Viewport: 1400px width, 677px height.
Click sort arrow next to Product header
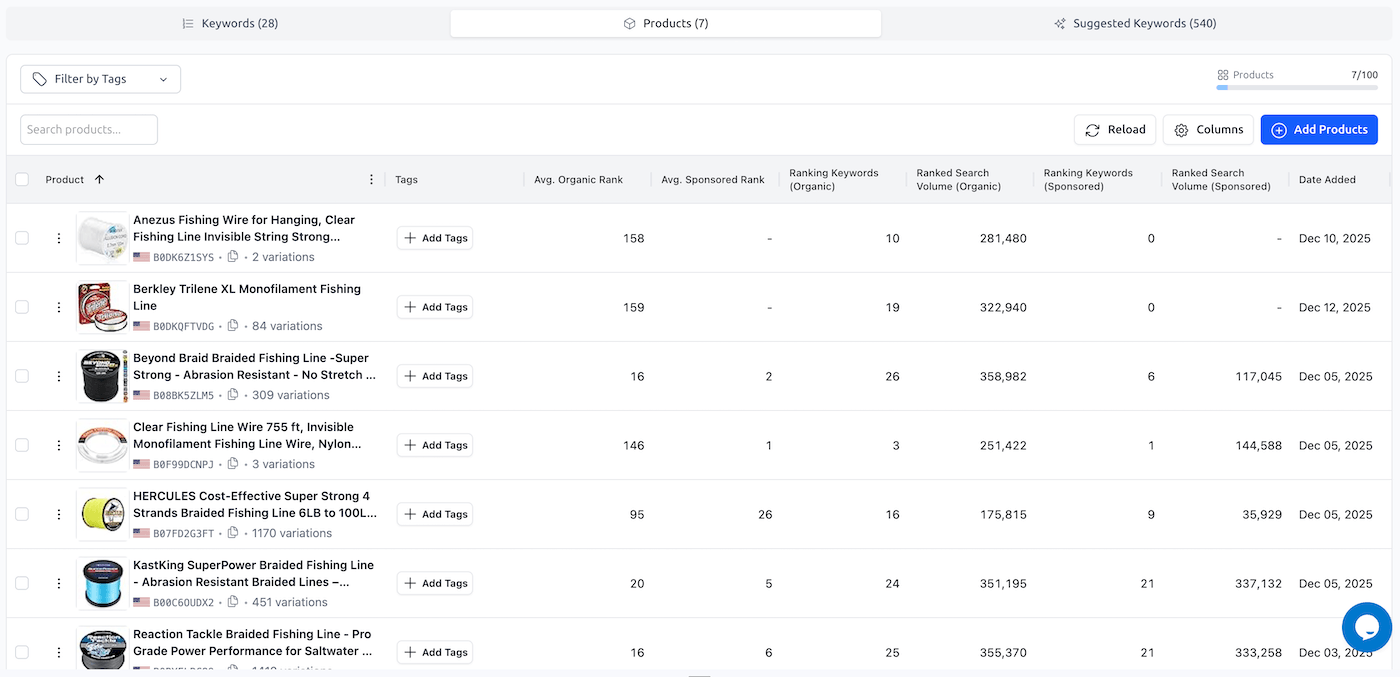pyautogui.click(x=99, y=180)
